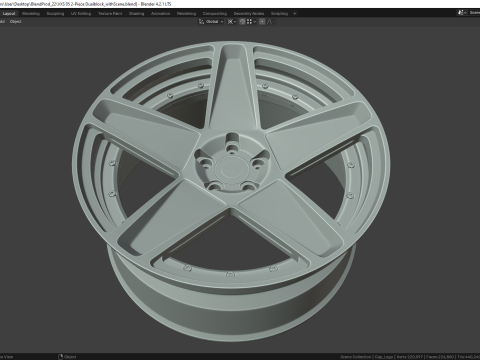Open the scene browse icon dropdown
This screenshot has width=480, height=360.
[x=462, y=13]
